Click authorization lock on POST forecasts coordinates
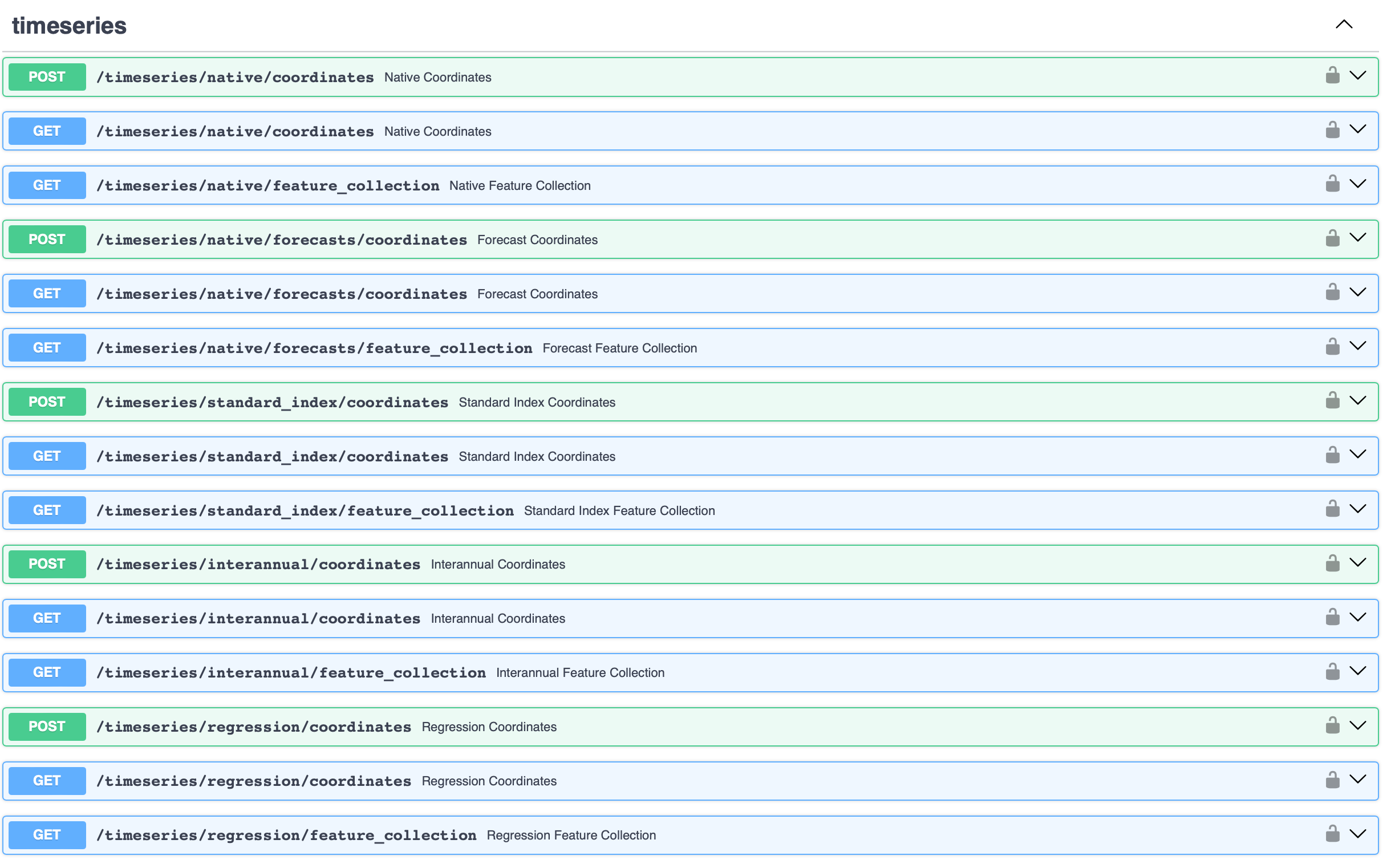 click(x=1332, y=238)
